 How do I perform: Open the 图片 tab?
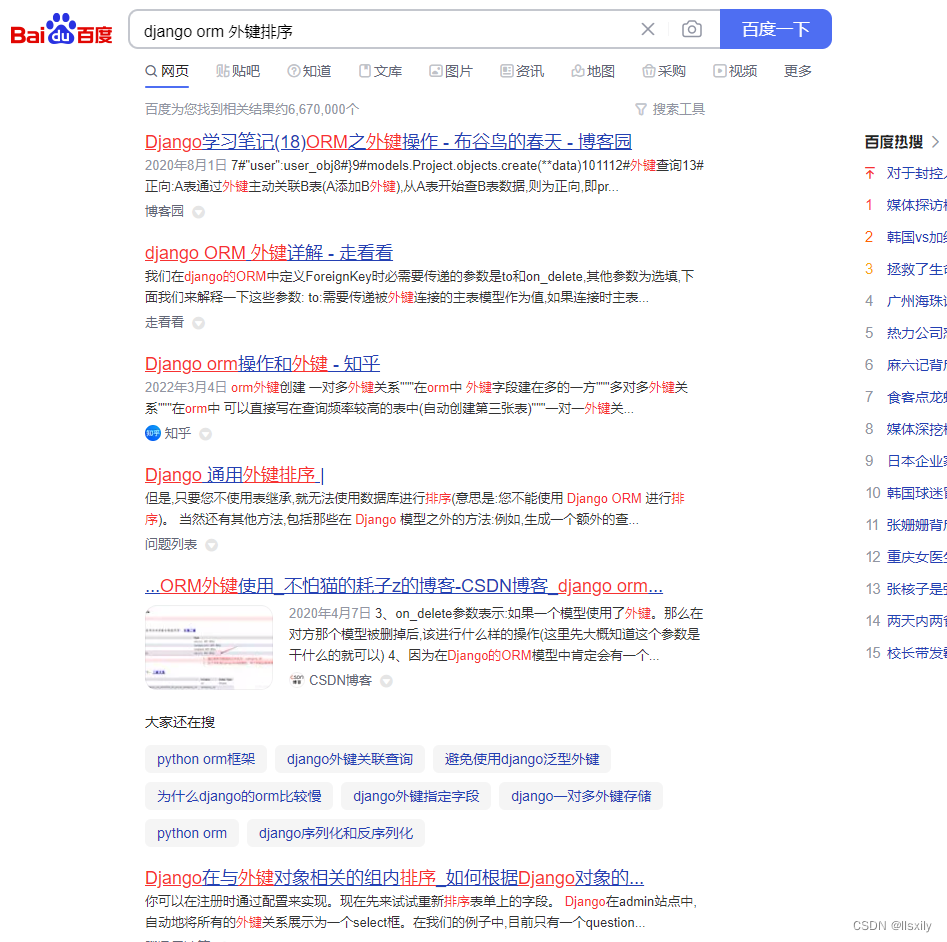tap(451, 71)
